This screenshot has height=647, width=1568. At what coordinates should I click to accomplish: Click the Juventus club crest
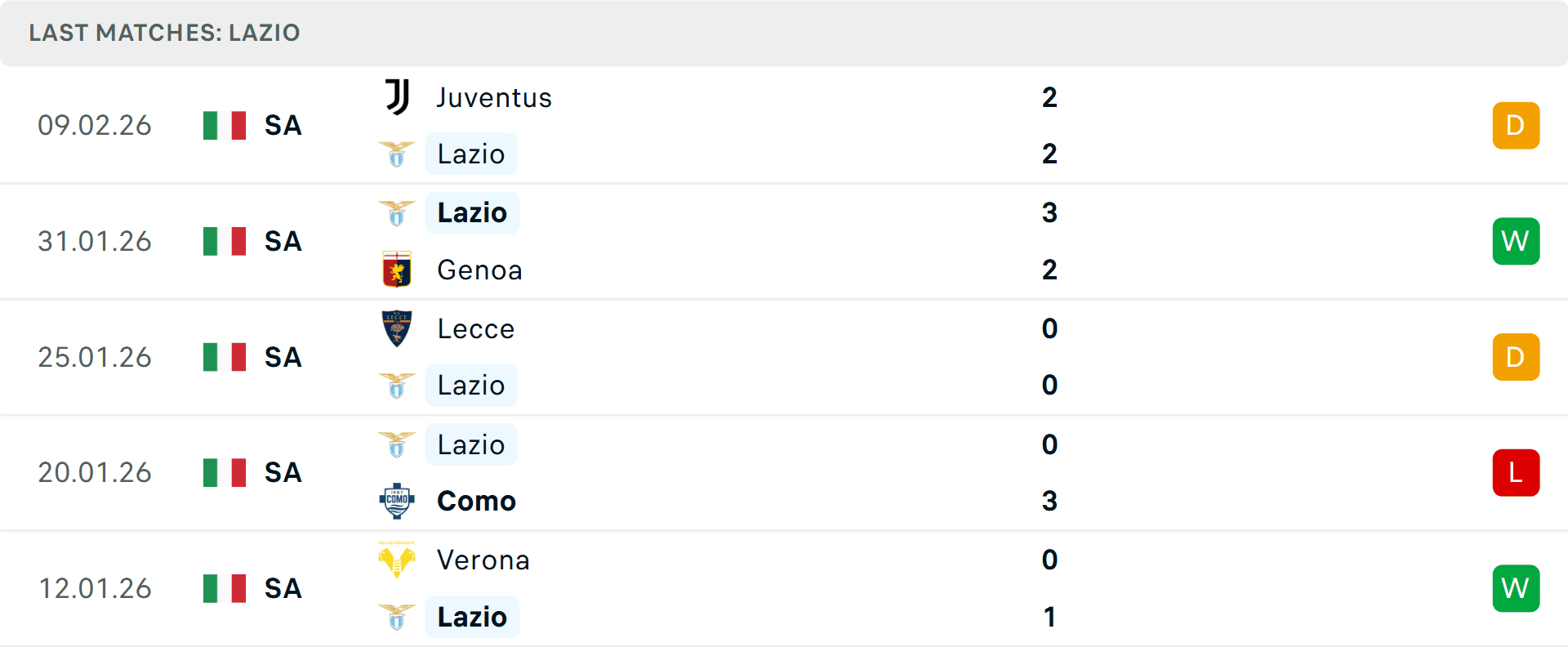[397, 97]
